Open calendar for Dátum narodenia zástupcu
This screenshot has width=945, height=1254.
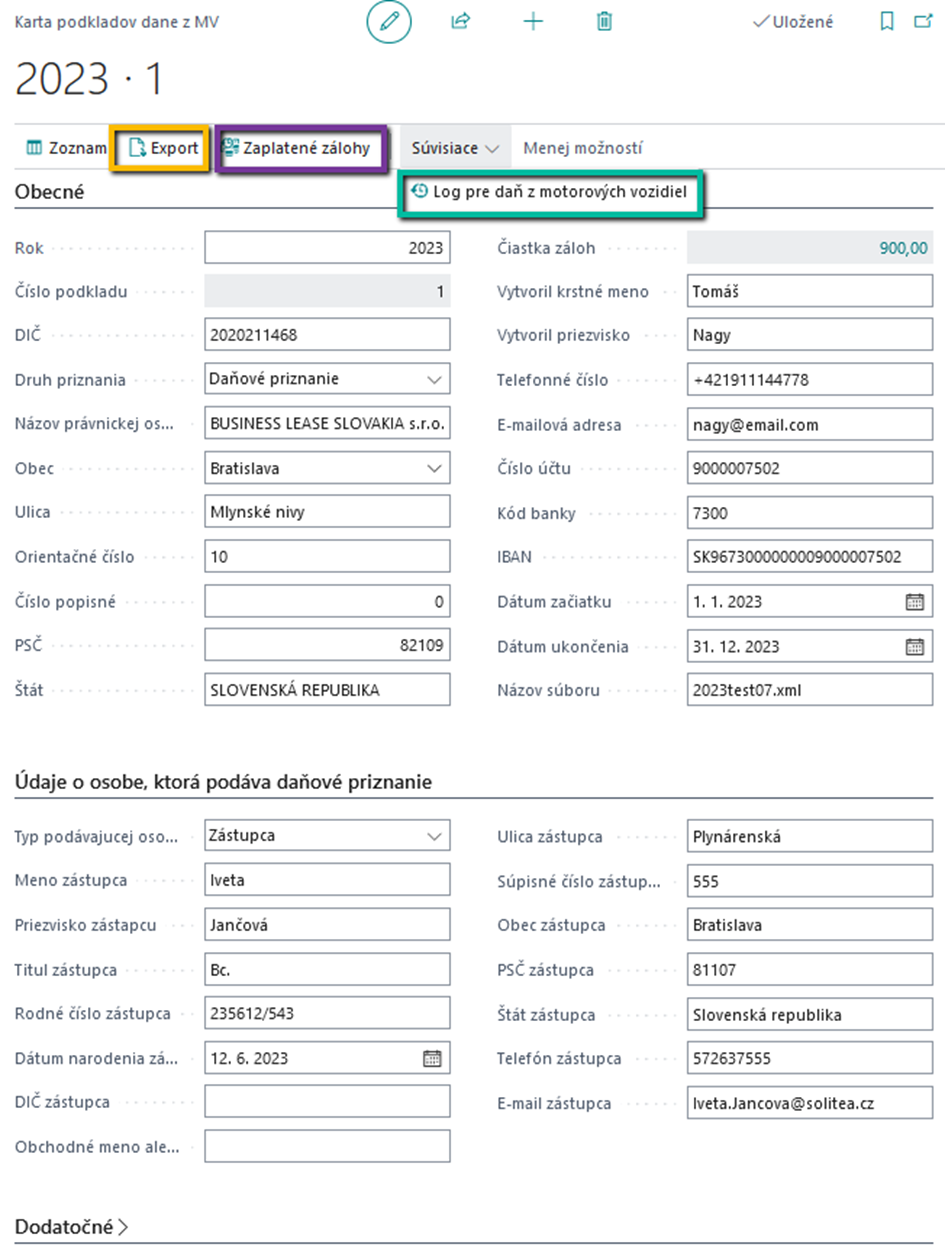coord(432,1058)
